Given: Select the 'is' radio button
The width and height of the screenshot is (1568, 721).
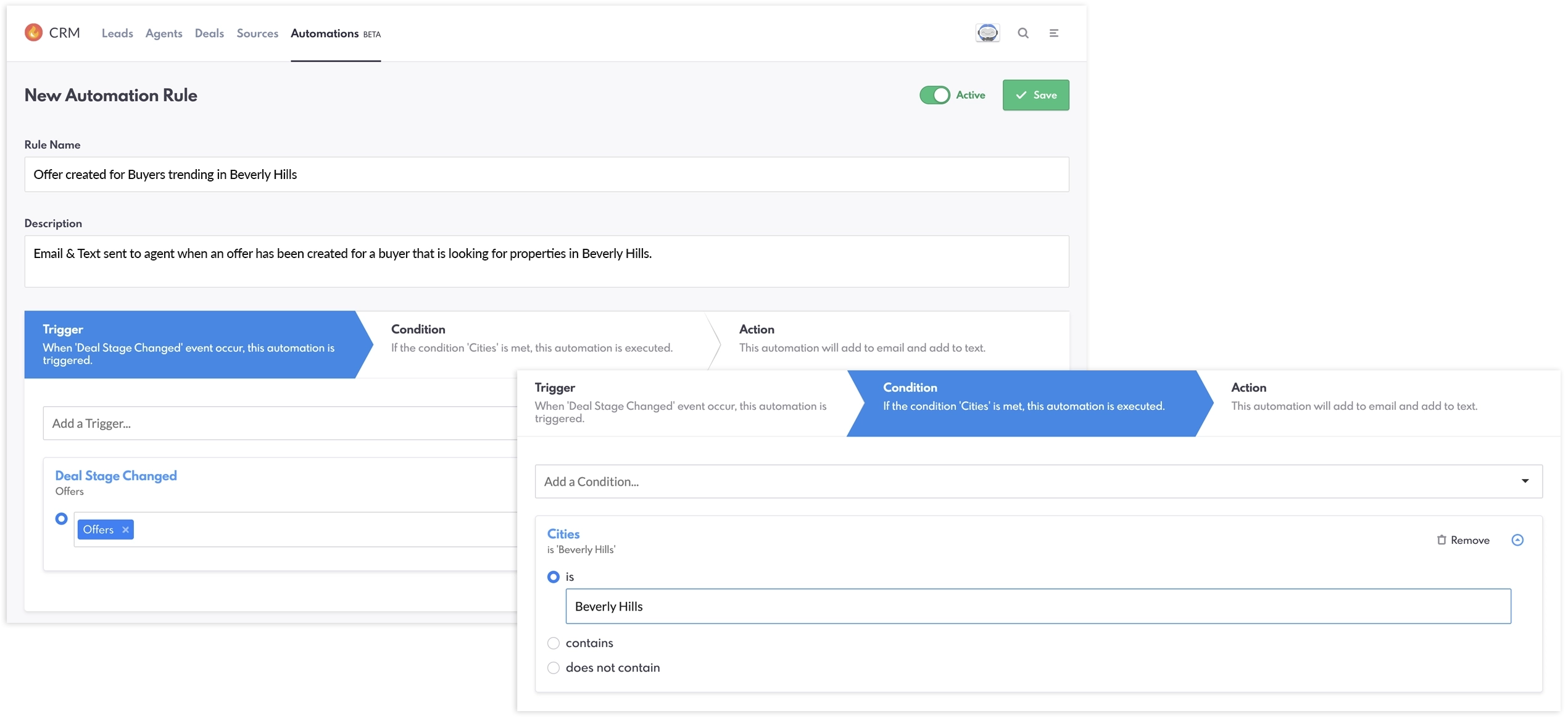Looking at the screenshot, I should click(x=555, y=578).
